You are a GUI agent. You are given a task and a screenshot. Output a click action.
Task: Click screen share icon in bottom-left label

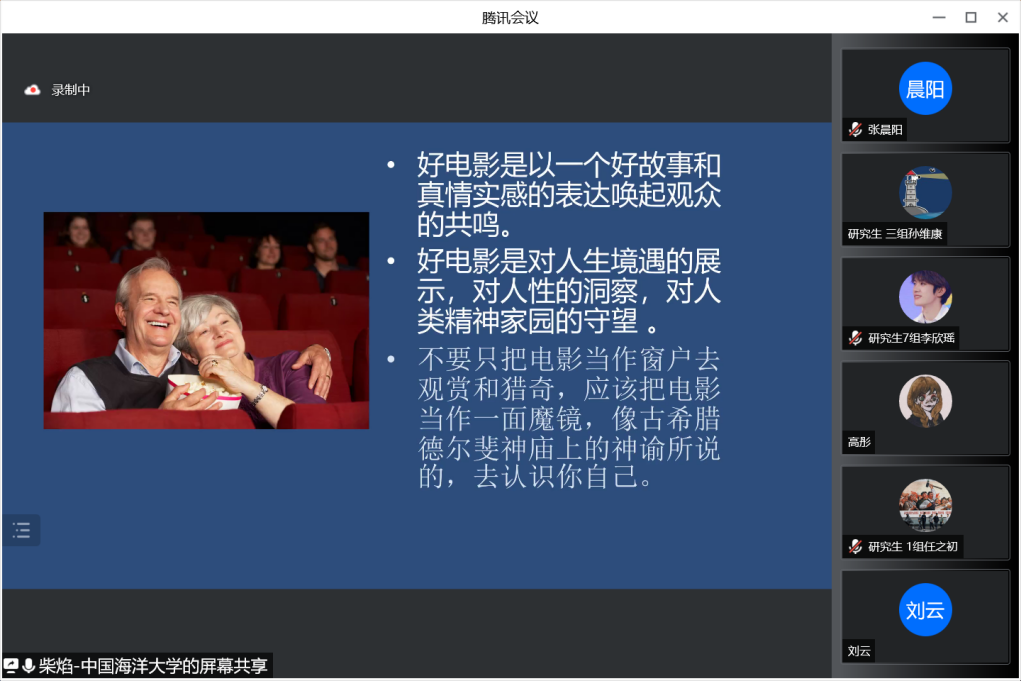[x=11, y=665]
